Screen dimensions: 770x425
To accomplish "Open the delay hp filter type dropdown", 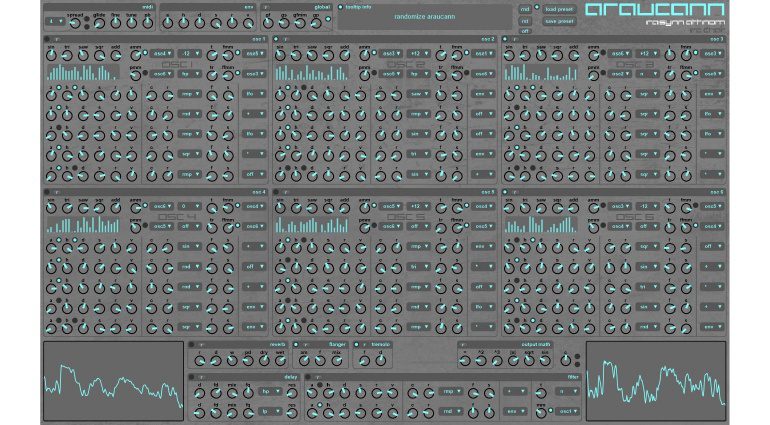I will [267, 392].
